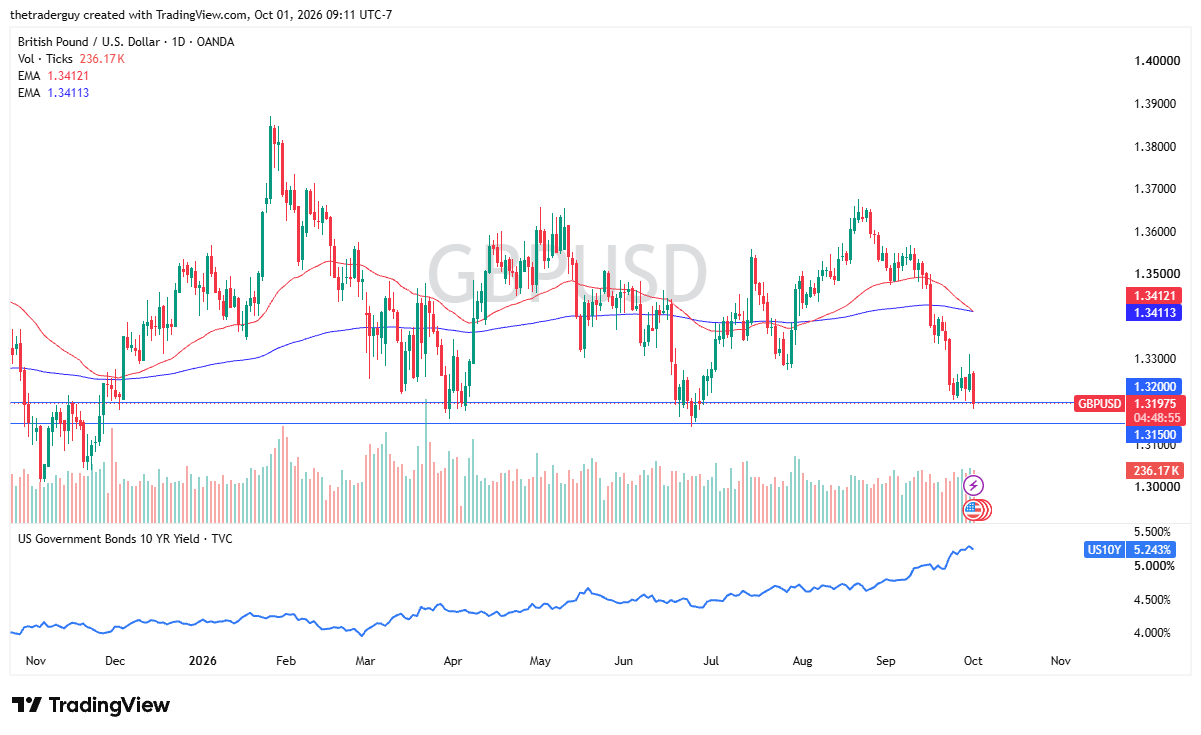Click the Sep time axis label
Image resolution: width=1201 pixels, height=735 pixels.
886,661
